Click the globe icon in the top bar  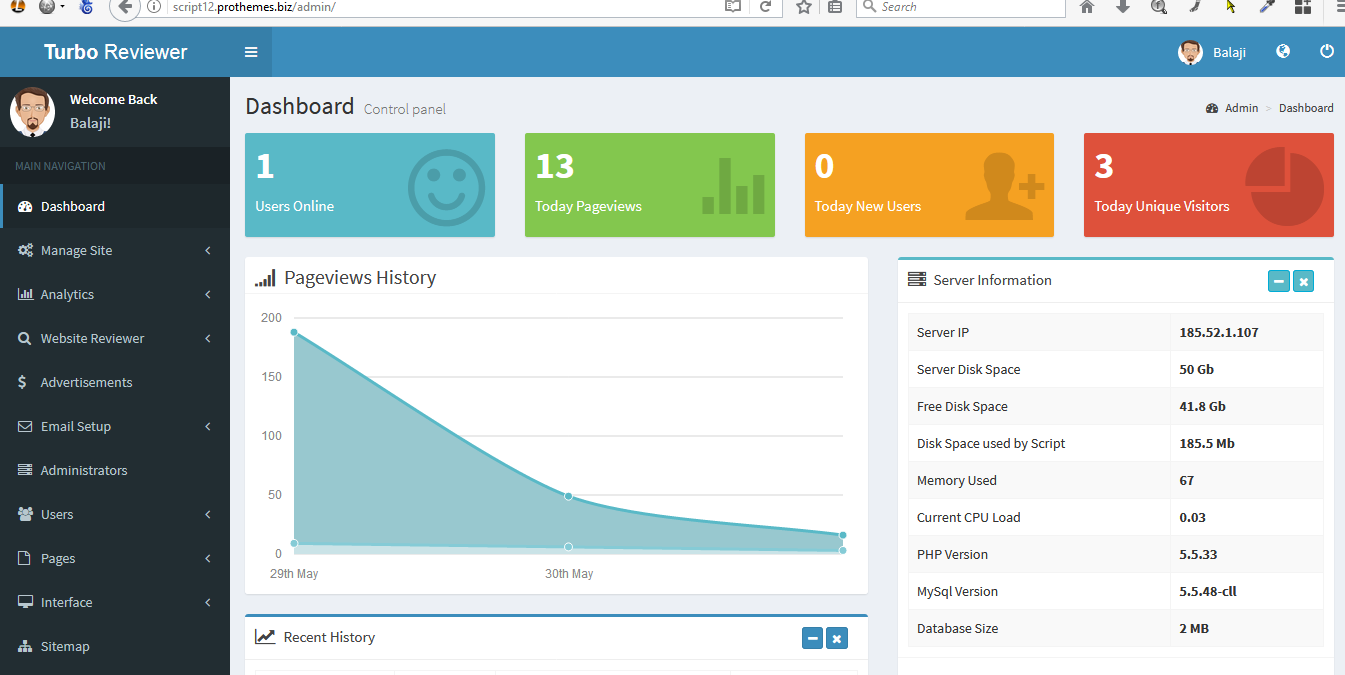[x=1282, y=51]
